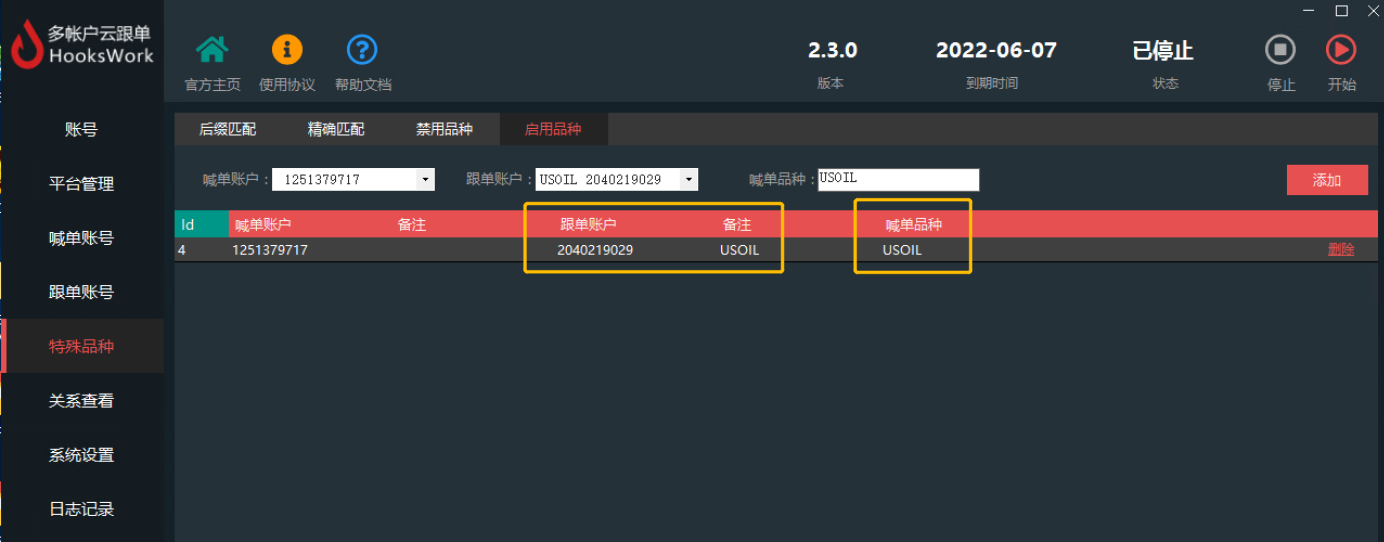
Task: Minimize the application window
Action: coord(1310,11)
